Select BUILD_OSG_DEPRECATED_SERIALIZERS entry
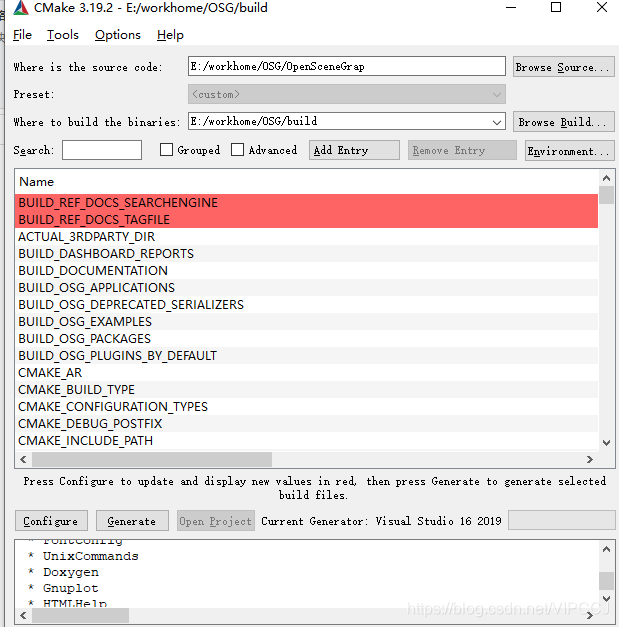The image size is (619, 627). [x=306, y=305]
